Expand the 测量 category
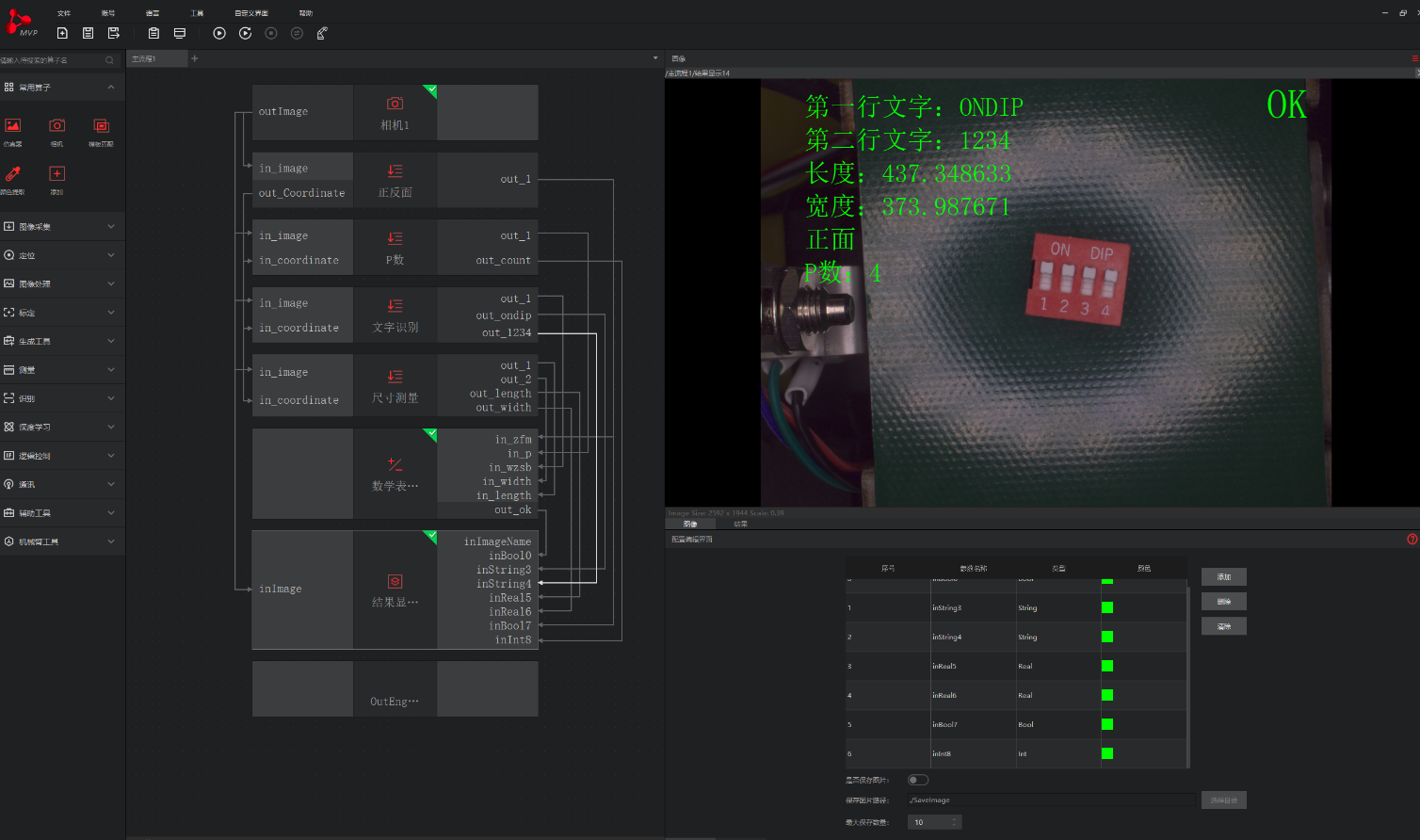 pyautogui.click(x=62, y=370)
